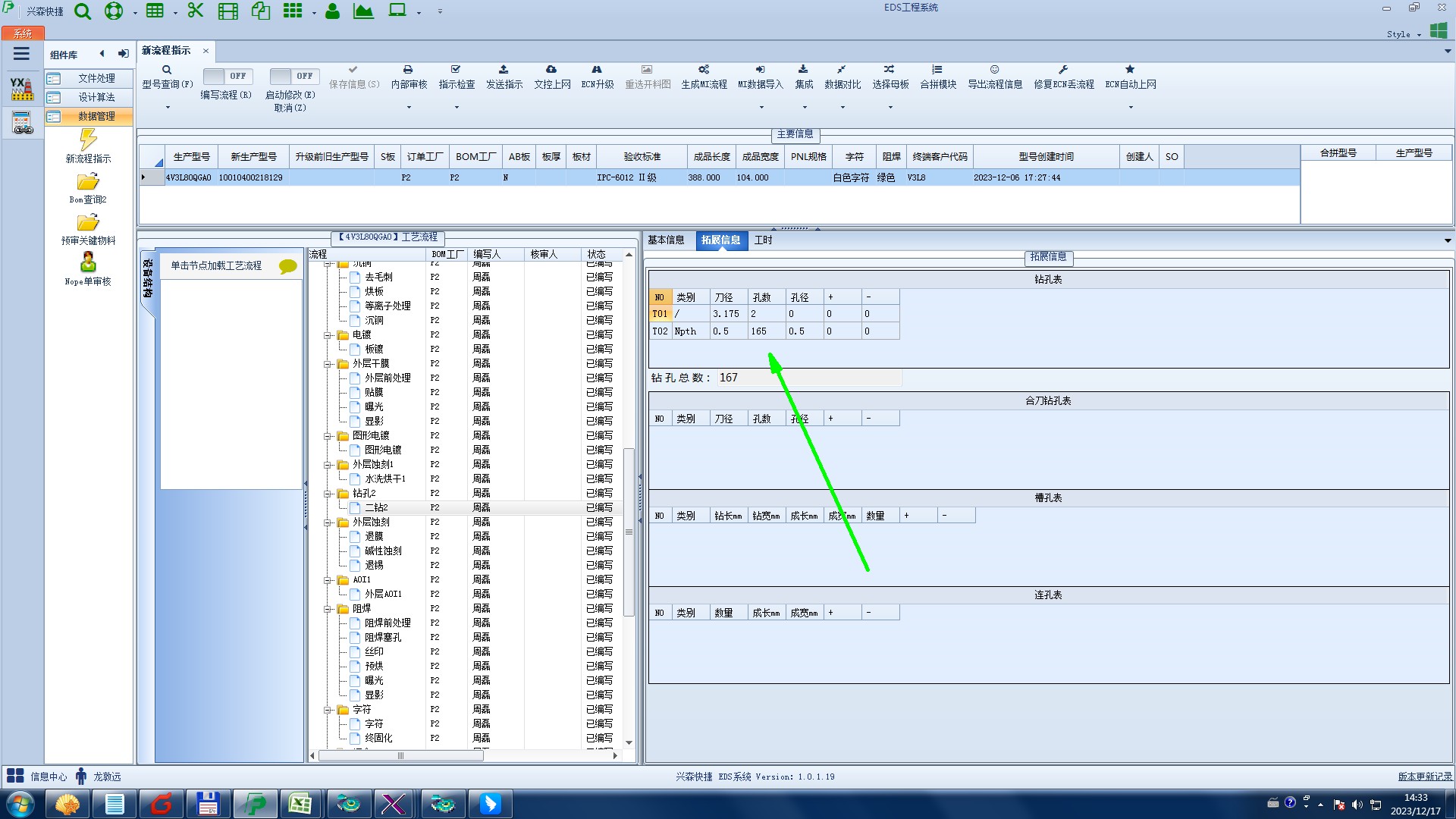Click the 修复ECN丢流程 wrench icon

click(x=1063, y=70)
